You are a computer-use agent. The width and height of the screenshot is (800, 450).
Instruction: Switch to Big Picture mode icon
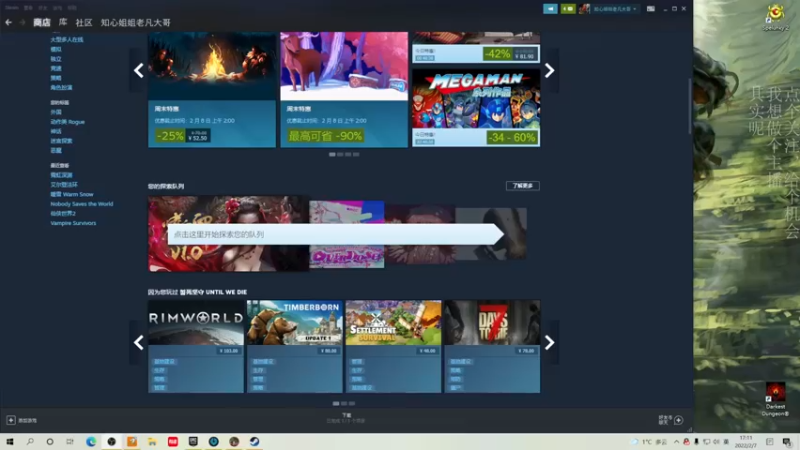click(x=651, y=9)
